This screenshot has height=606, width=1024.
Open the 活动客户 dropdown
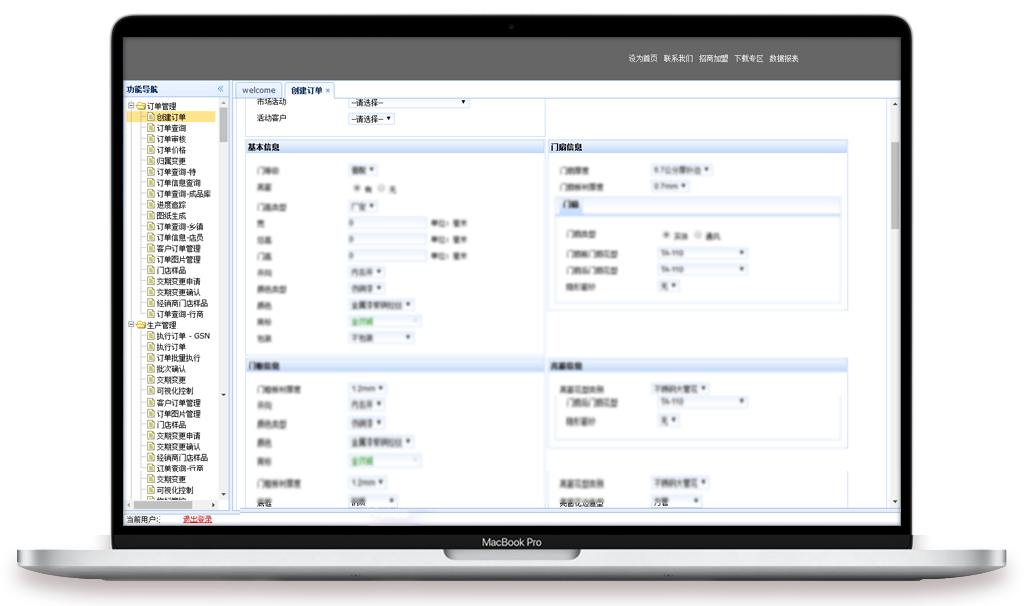tap(371, 119)
